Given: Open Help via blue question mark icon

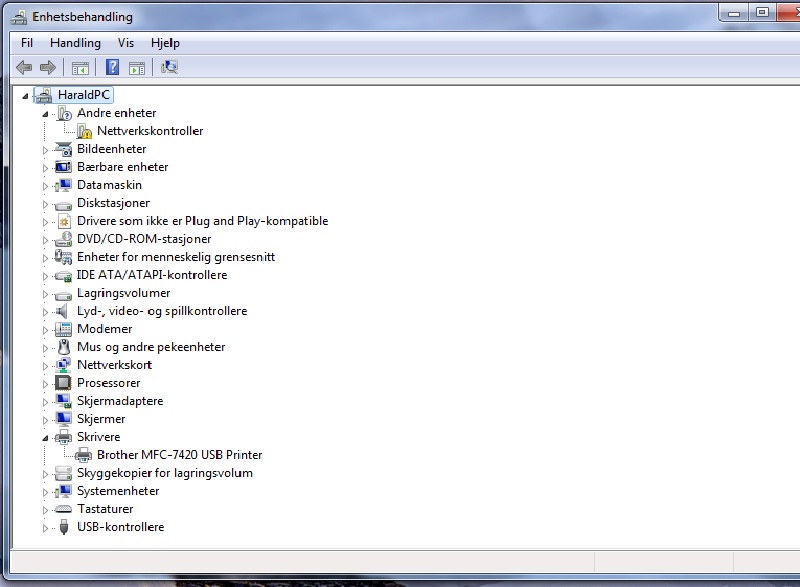Looking at the screenshot, I should [112, 67].
